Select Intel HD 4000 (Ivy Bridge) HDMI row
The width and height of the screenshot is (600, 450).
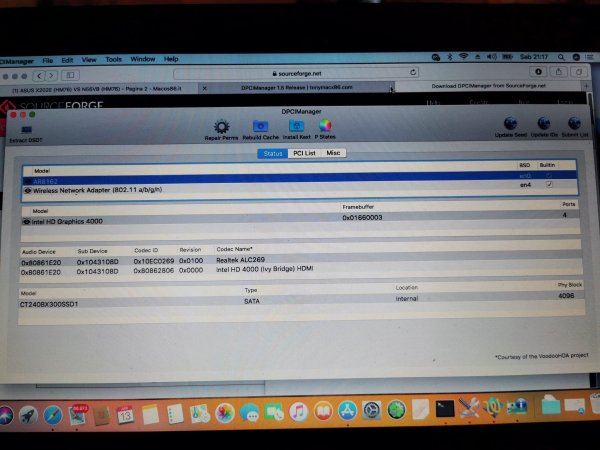coord(301,270)
